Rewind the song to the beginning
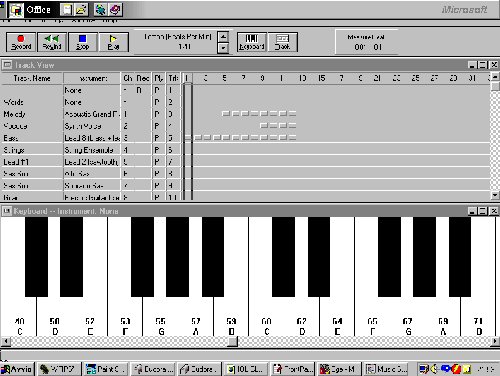Image resolution: width=500 pixels, height=376 pixels. pyautogui.click(x=52, y=42)
